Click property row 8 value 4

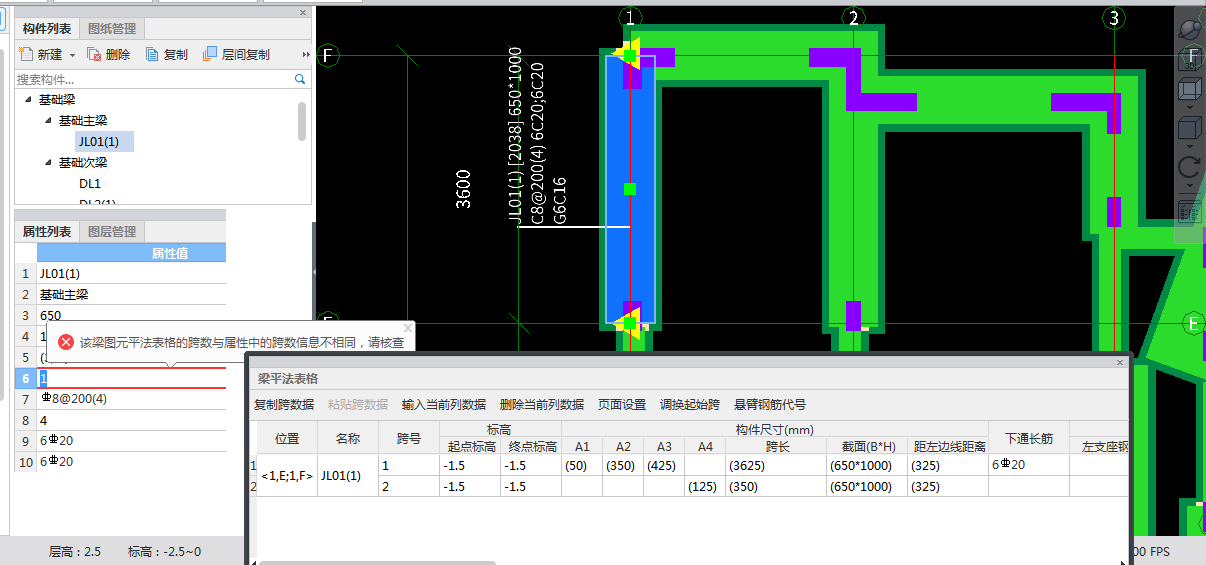coord(131,420)
